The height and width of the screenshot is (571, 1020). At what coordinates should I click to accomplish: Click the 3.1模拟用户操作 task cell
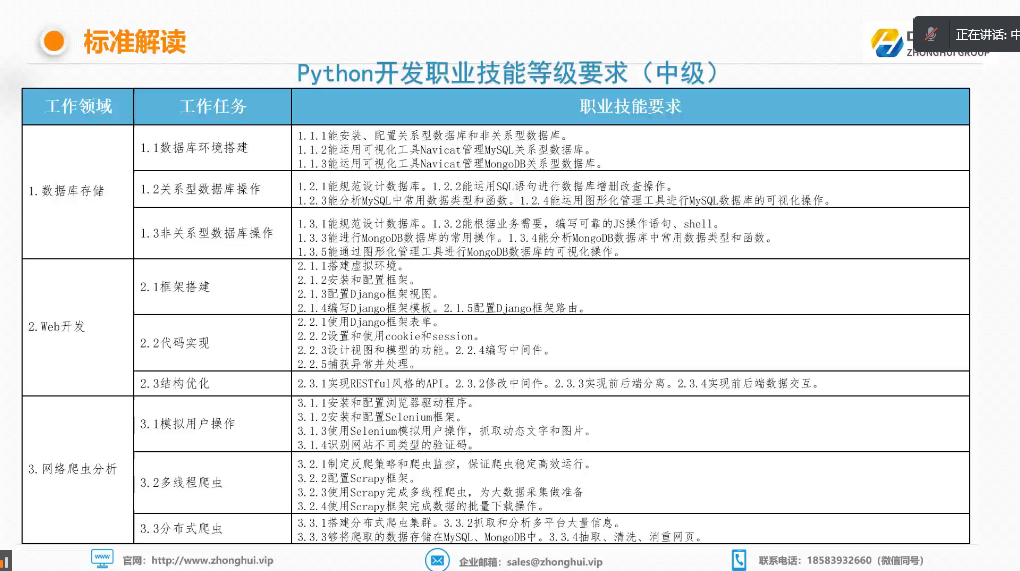pos(187,423)
